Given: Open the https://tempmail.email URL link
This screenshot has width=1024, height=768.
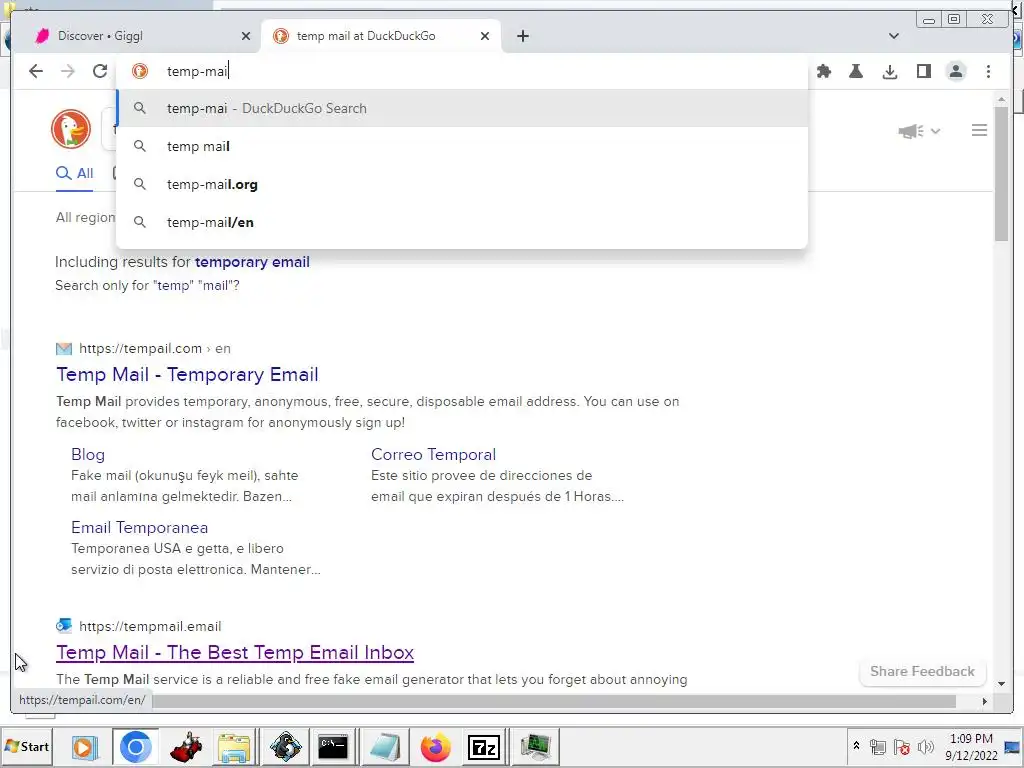Looking at the screenshot, I should coord(150,626).
